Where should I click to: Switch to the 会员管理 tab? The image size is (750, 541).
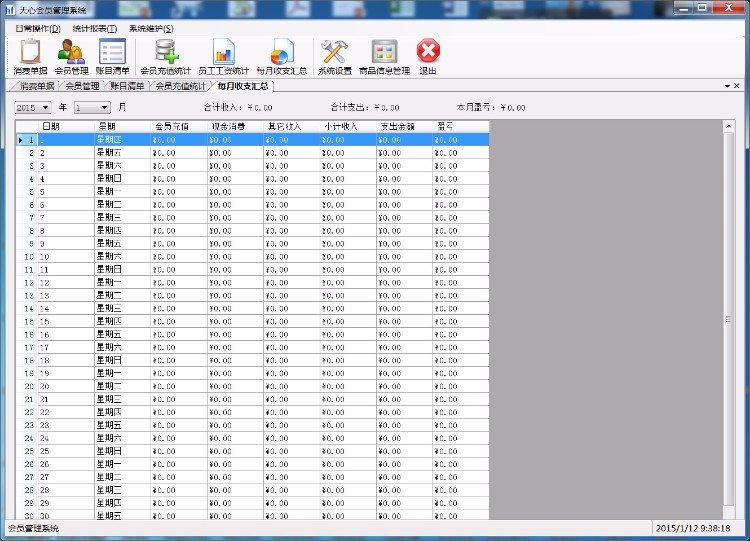point(82,86)
